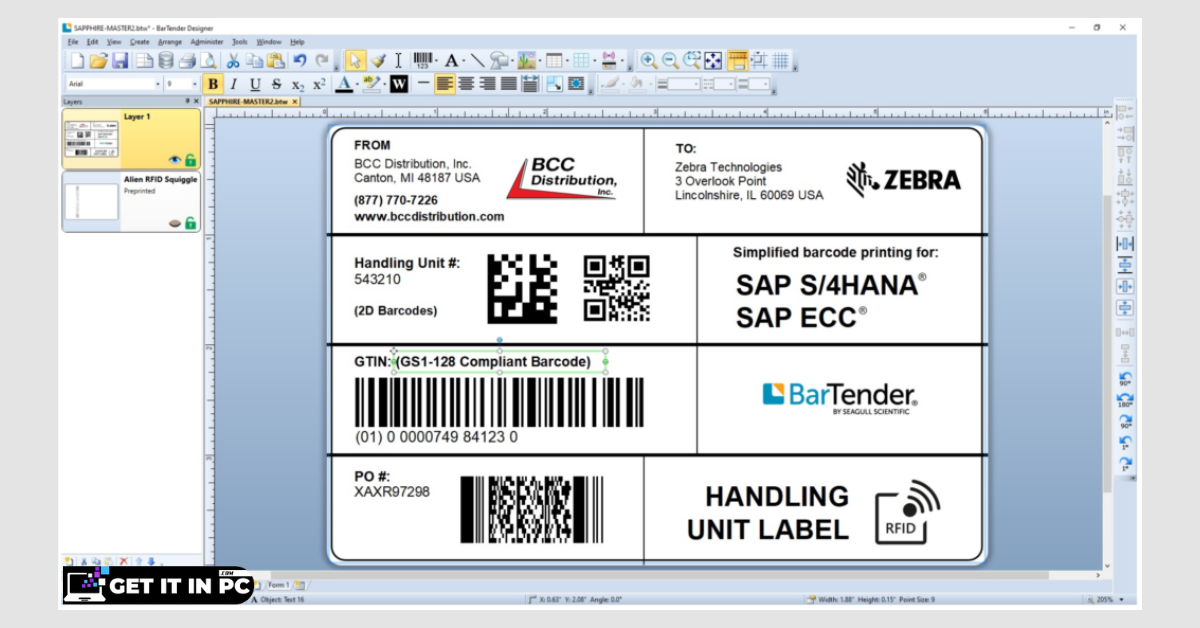
Task: Choose the text A creation tool
Action: point(451,61)
